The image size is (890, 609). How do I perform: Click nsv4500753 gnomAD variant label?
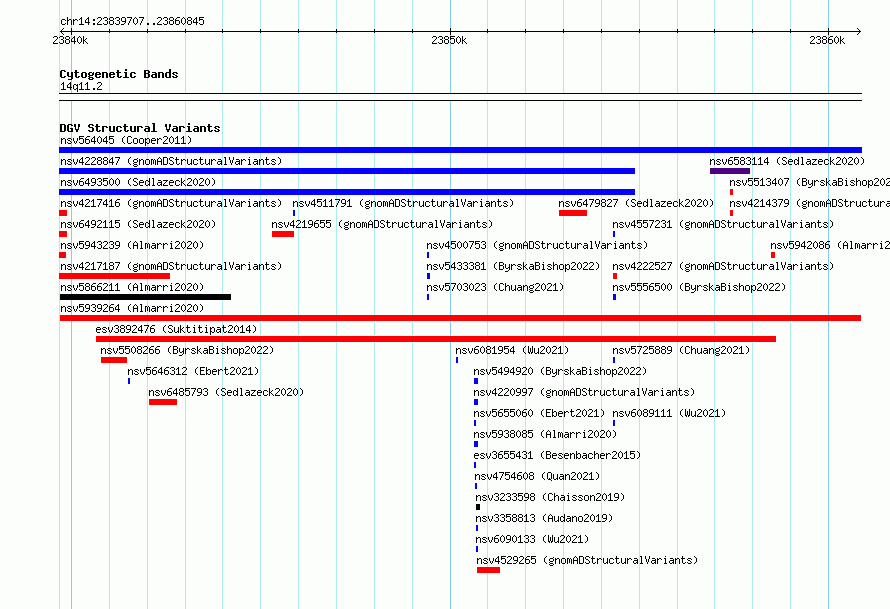pos(537,245)
